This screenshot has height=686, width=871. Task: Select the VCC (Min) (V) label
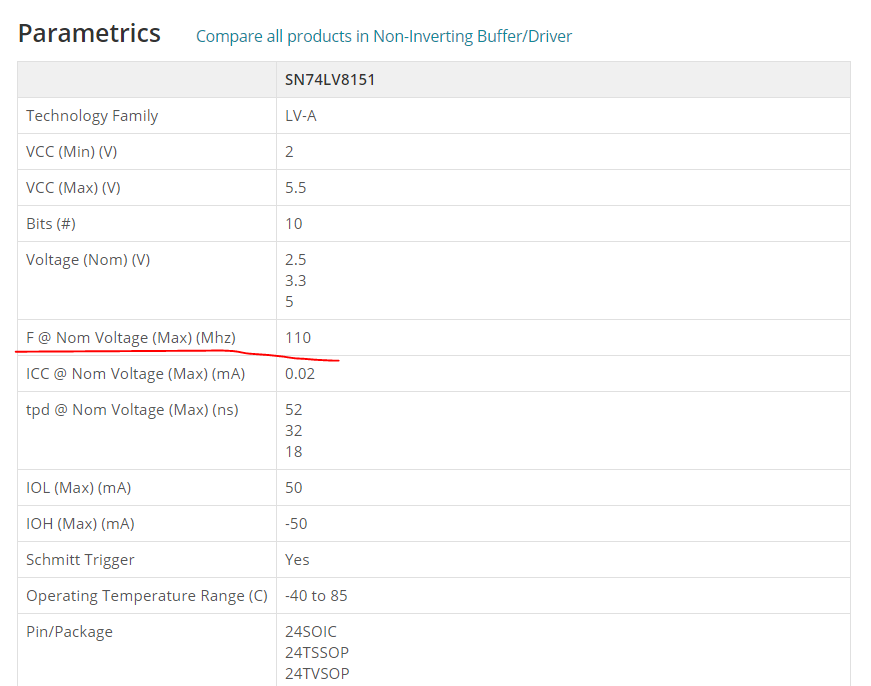[x=72, y=152]
